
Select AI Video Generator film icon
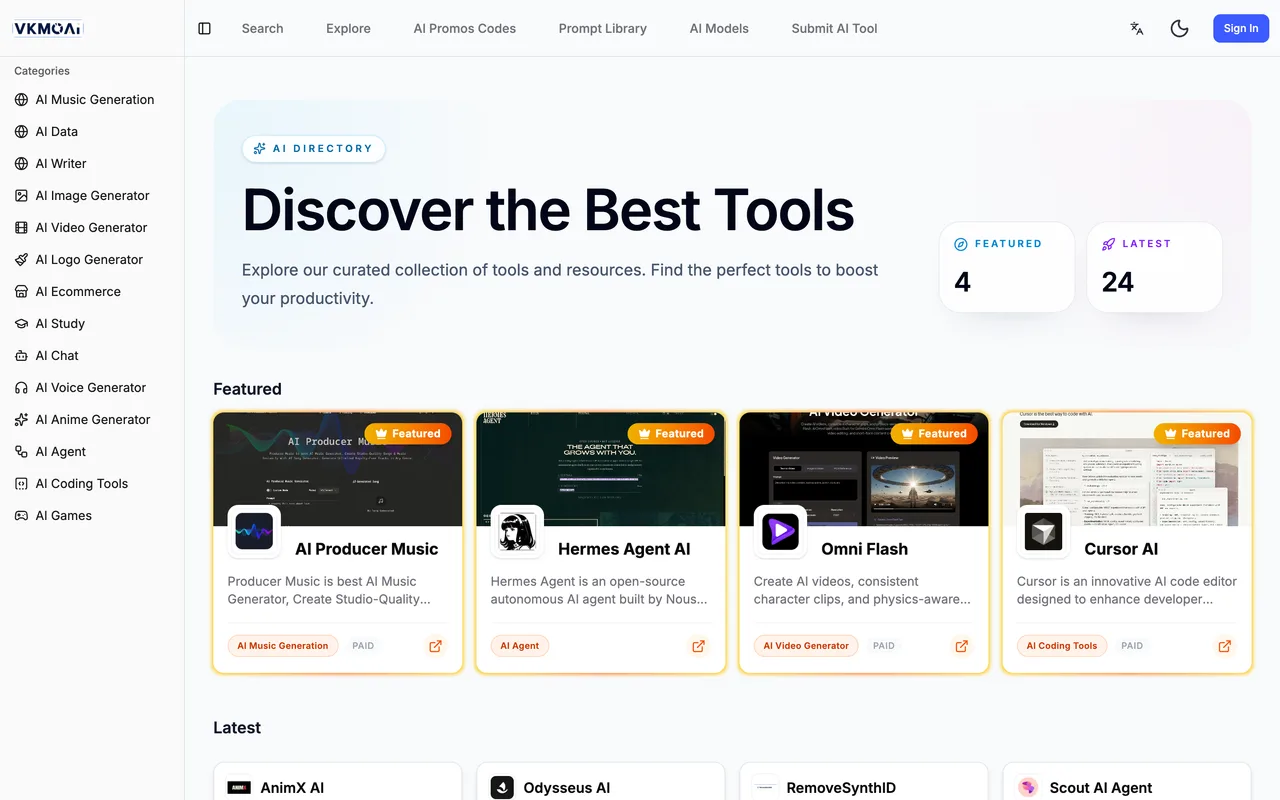[x=21, y=228]
